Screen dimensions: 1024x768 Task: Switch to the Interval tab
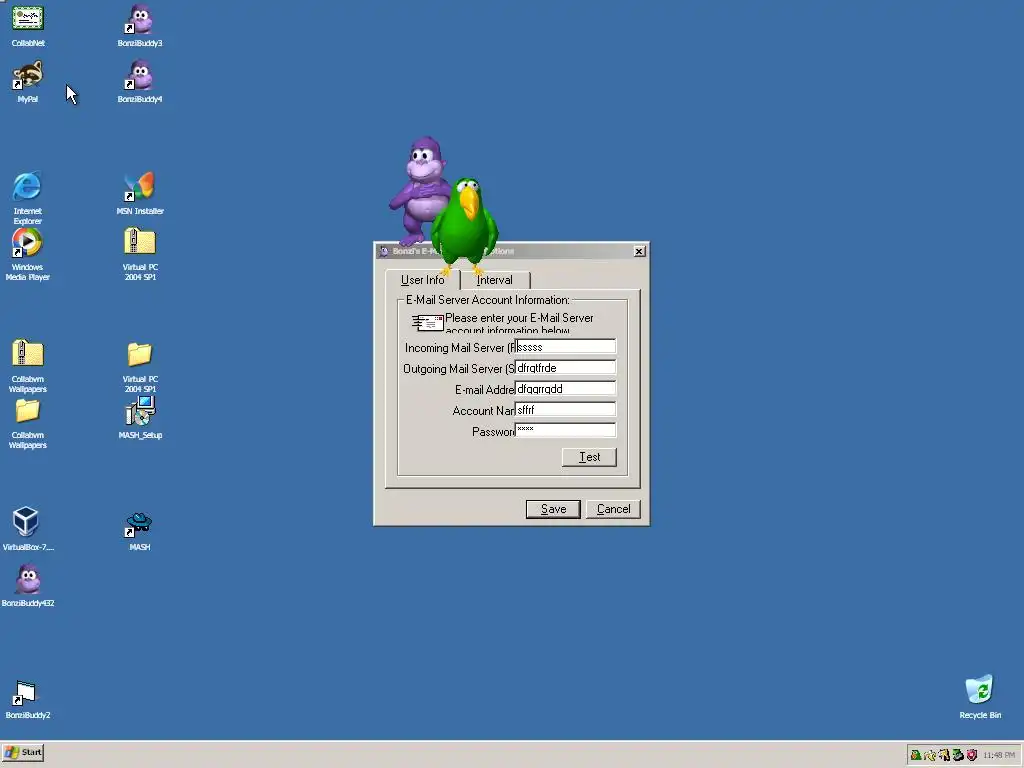(x=494, y=280)
